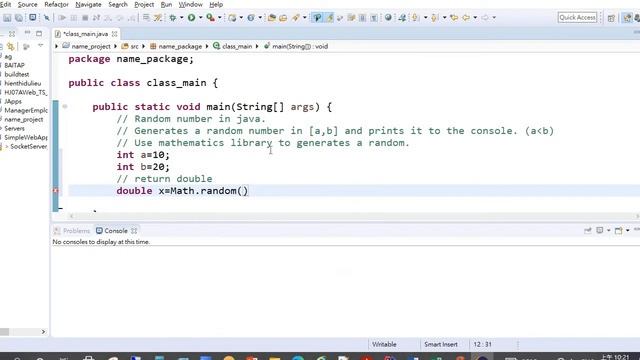
Task: Select the name_project tree item
Action: click(x=24, y=119)
